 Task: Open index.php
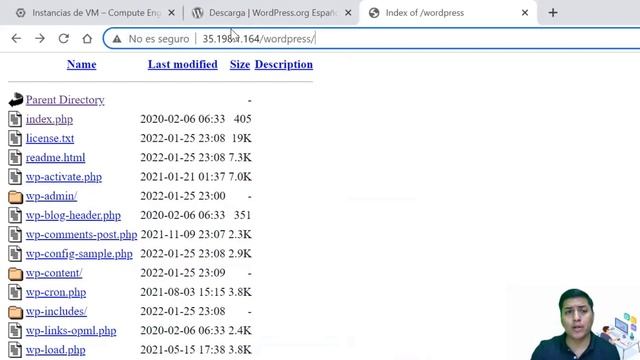49,119
